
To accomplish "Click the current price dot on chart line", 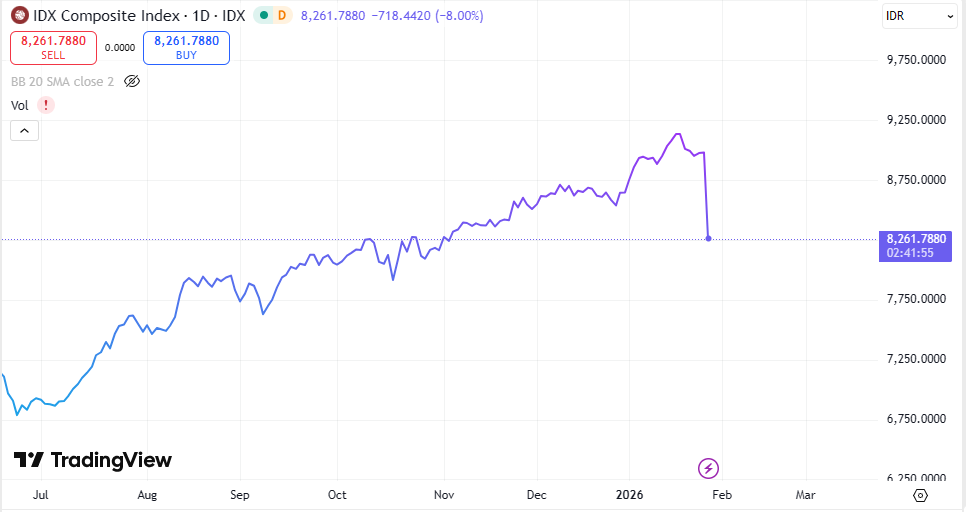I will click(709, 238).
